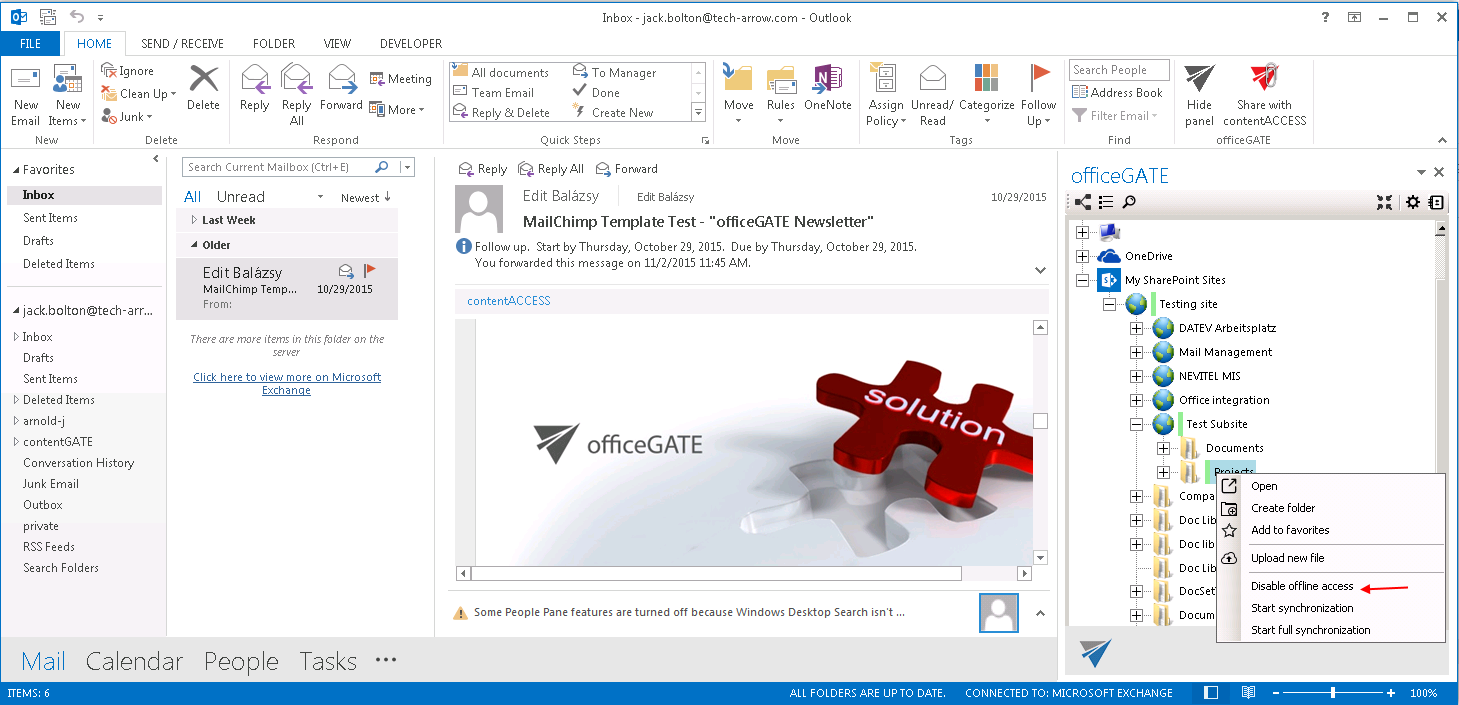Delete the selected message via ribbon

point(203,88)
